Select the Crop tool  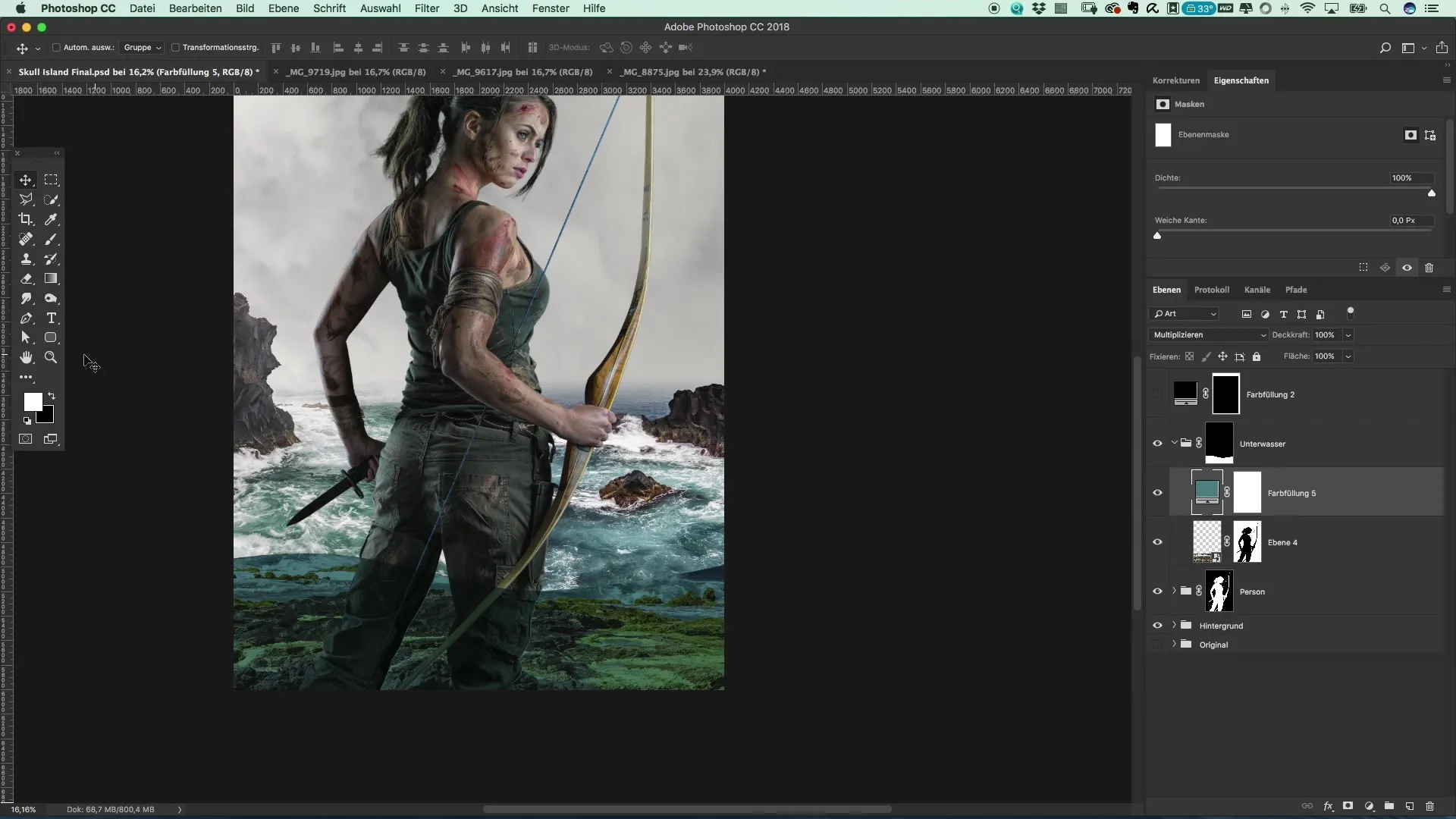(26, 219)
